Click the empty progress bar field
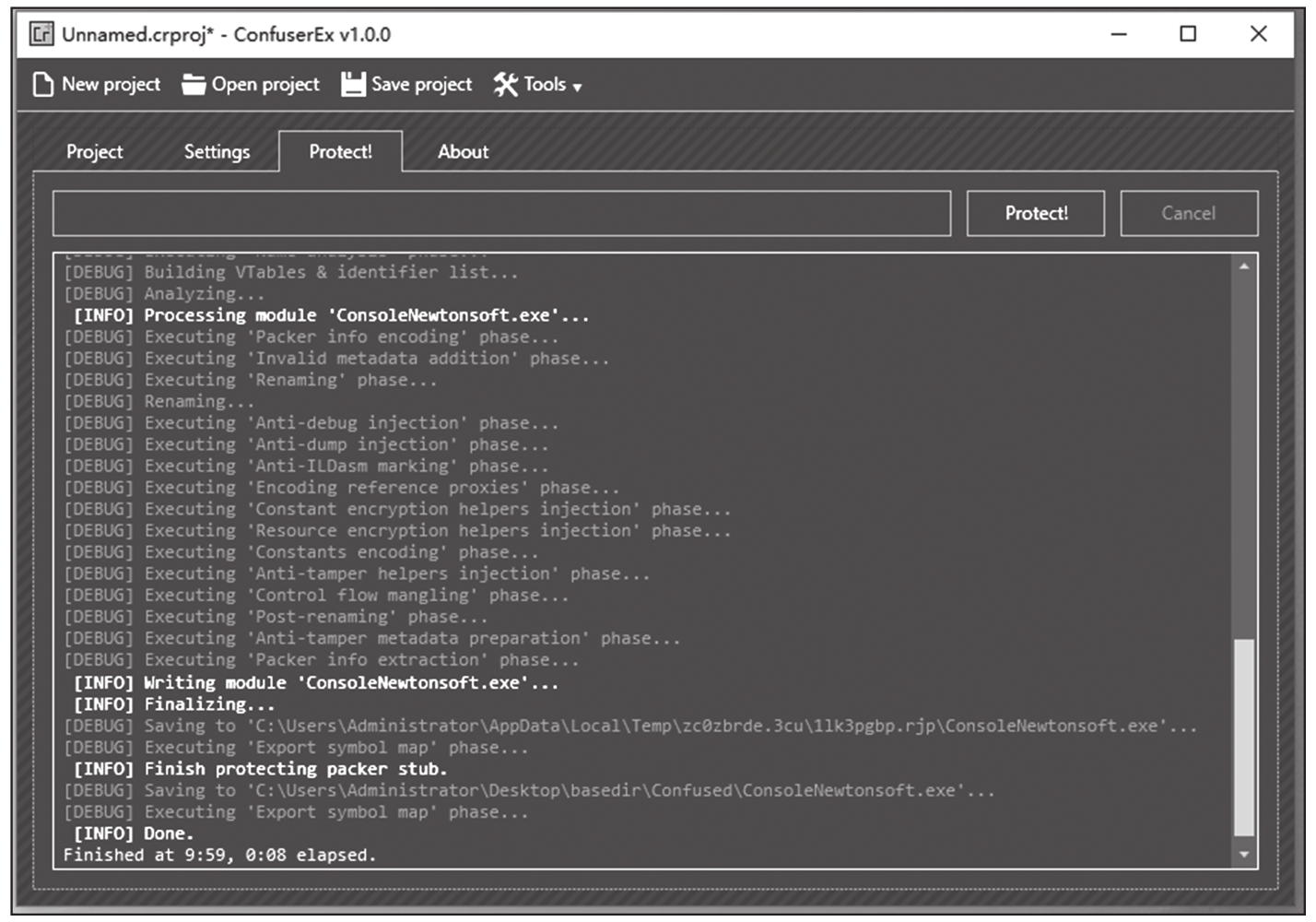Image resolution: width=1316 pixels, height=922 pixels. [x=501, y=213]
